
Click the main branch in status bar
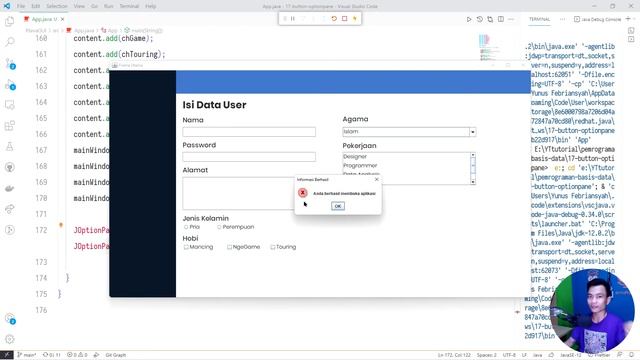click(x=27, y=355)
